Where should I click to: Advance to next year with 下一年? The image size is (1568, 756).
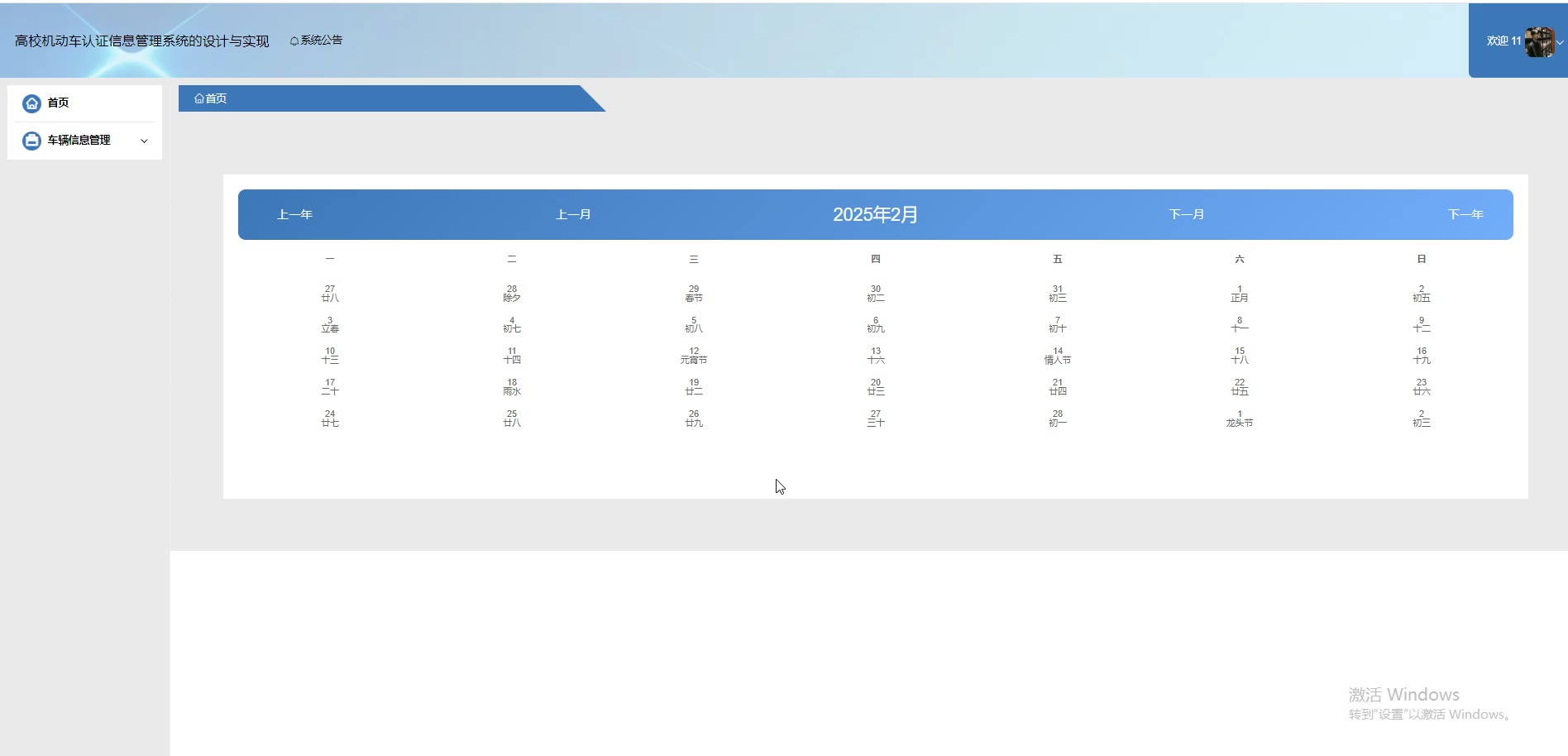(x=1465, y=215)
